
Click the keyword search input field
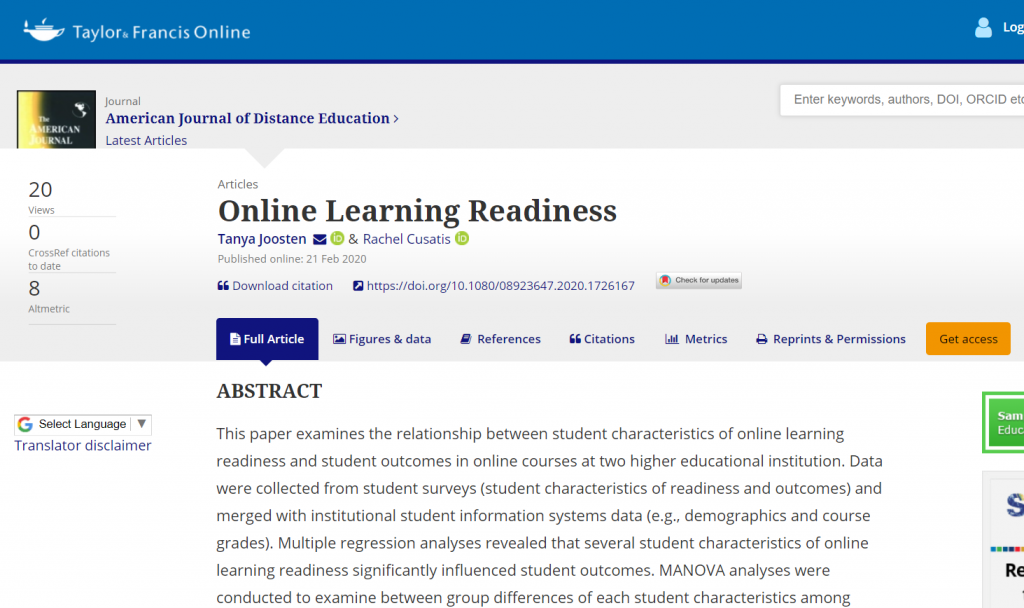pyautogui.click(x=902, y=100)
